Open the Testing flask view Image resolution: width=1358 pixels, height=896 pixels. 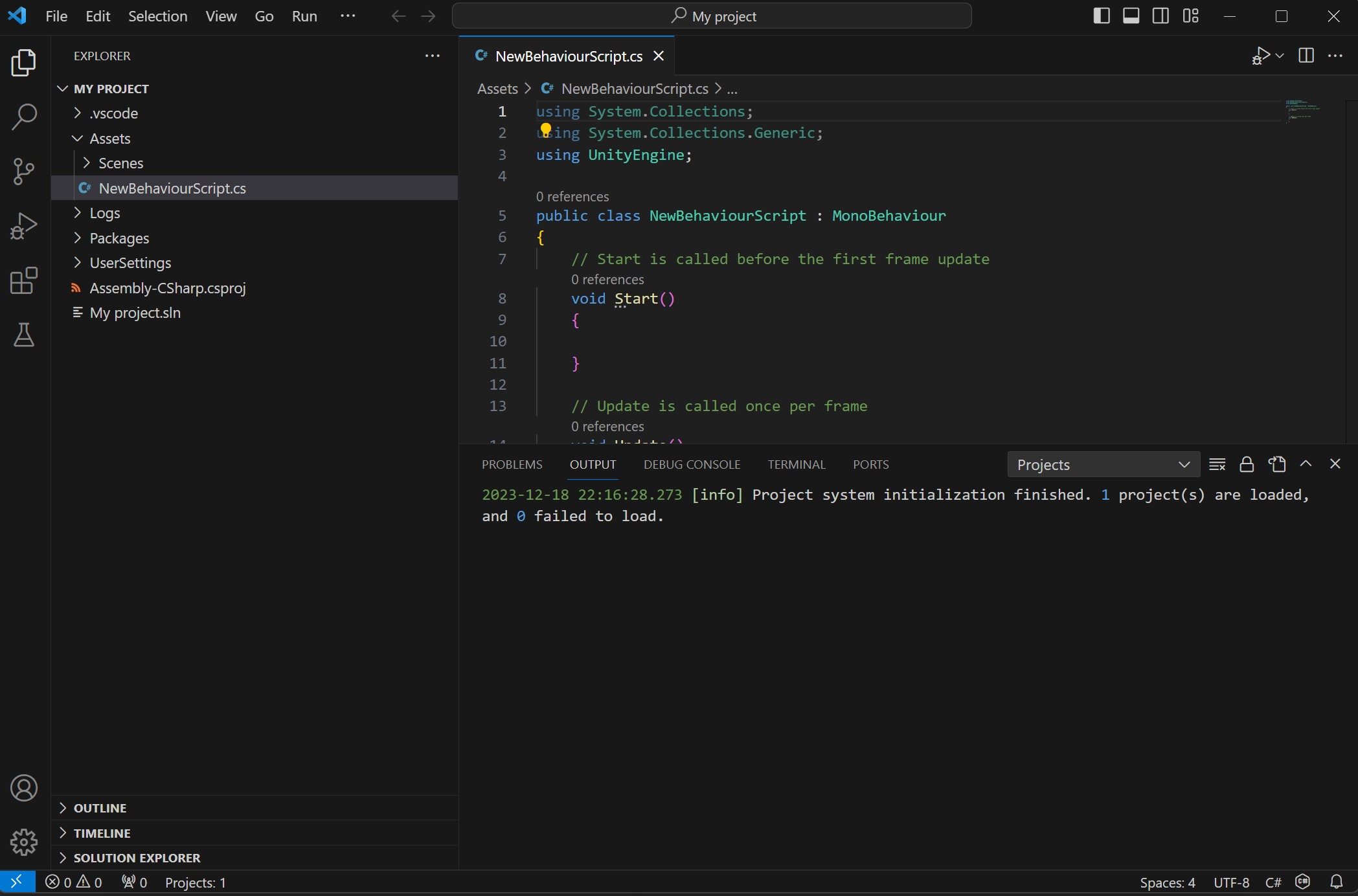[24, 335]
